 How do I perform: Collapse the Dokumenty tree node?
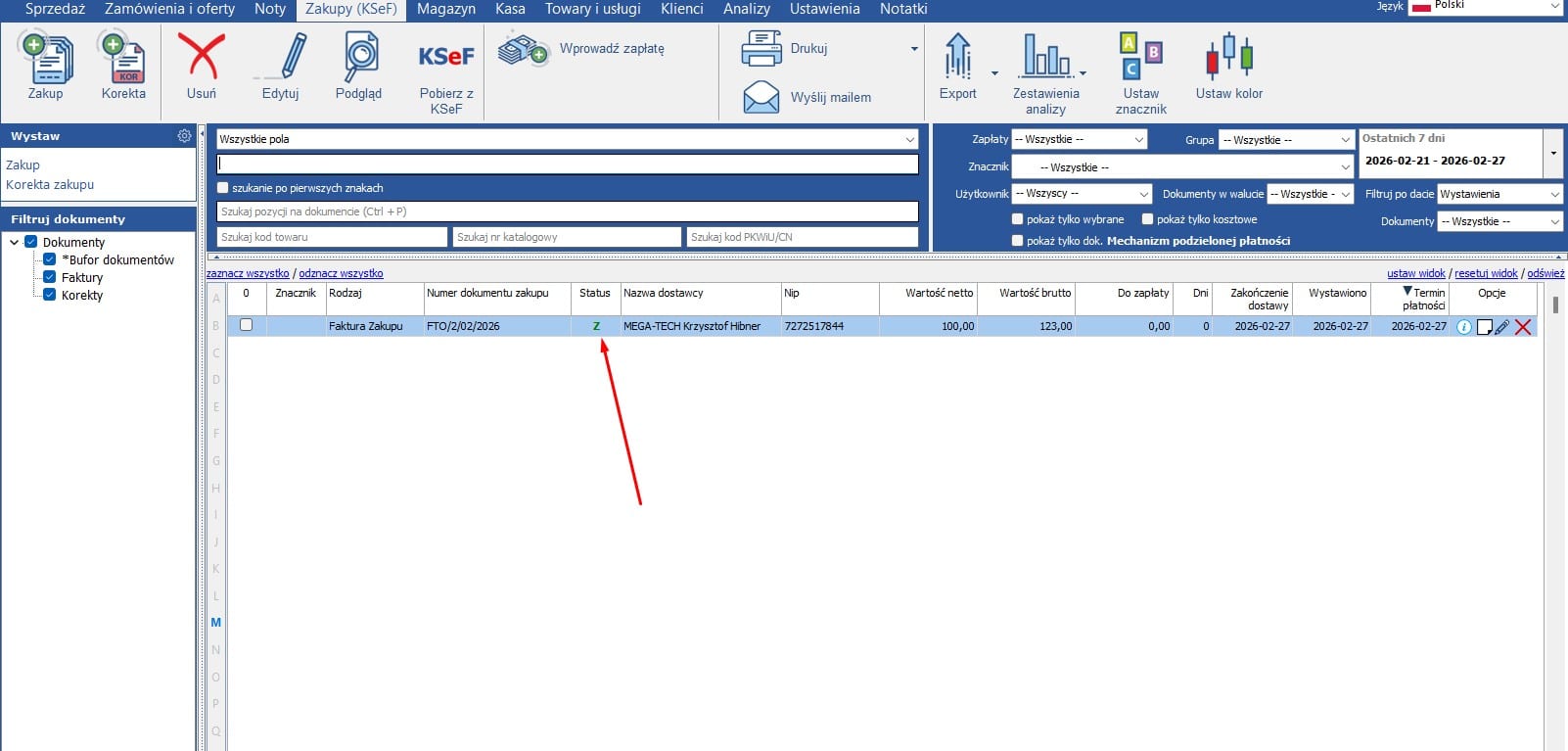(15, 242)
